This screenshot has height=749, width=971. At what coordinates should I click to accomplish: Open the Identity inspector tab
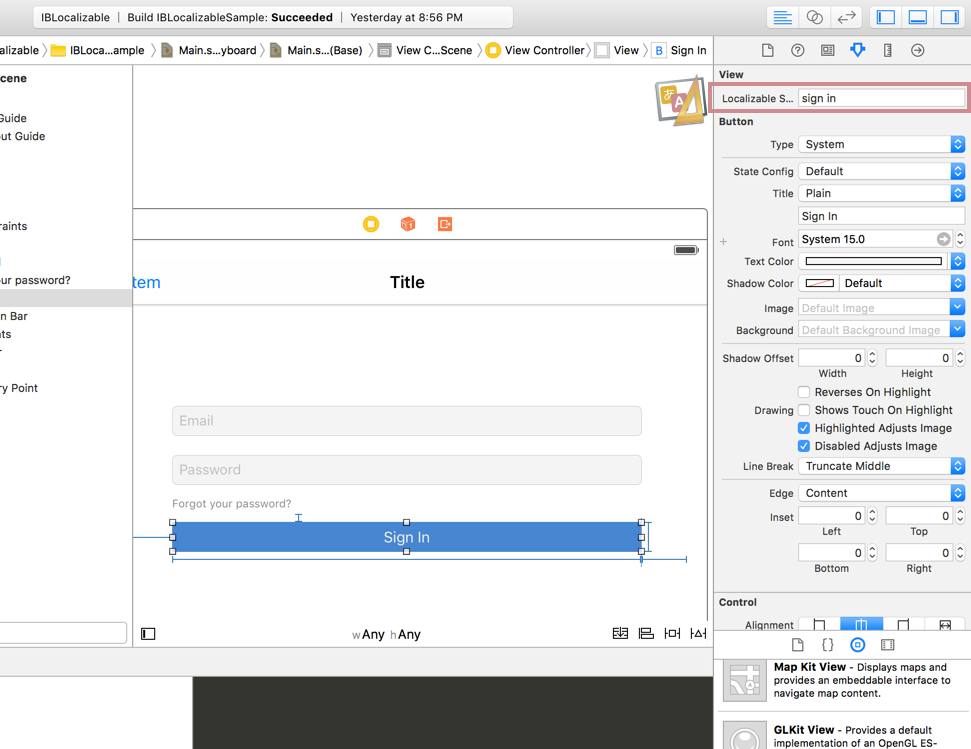coord(827,50)
